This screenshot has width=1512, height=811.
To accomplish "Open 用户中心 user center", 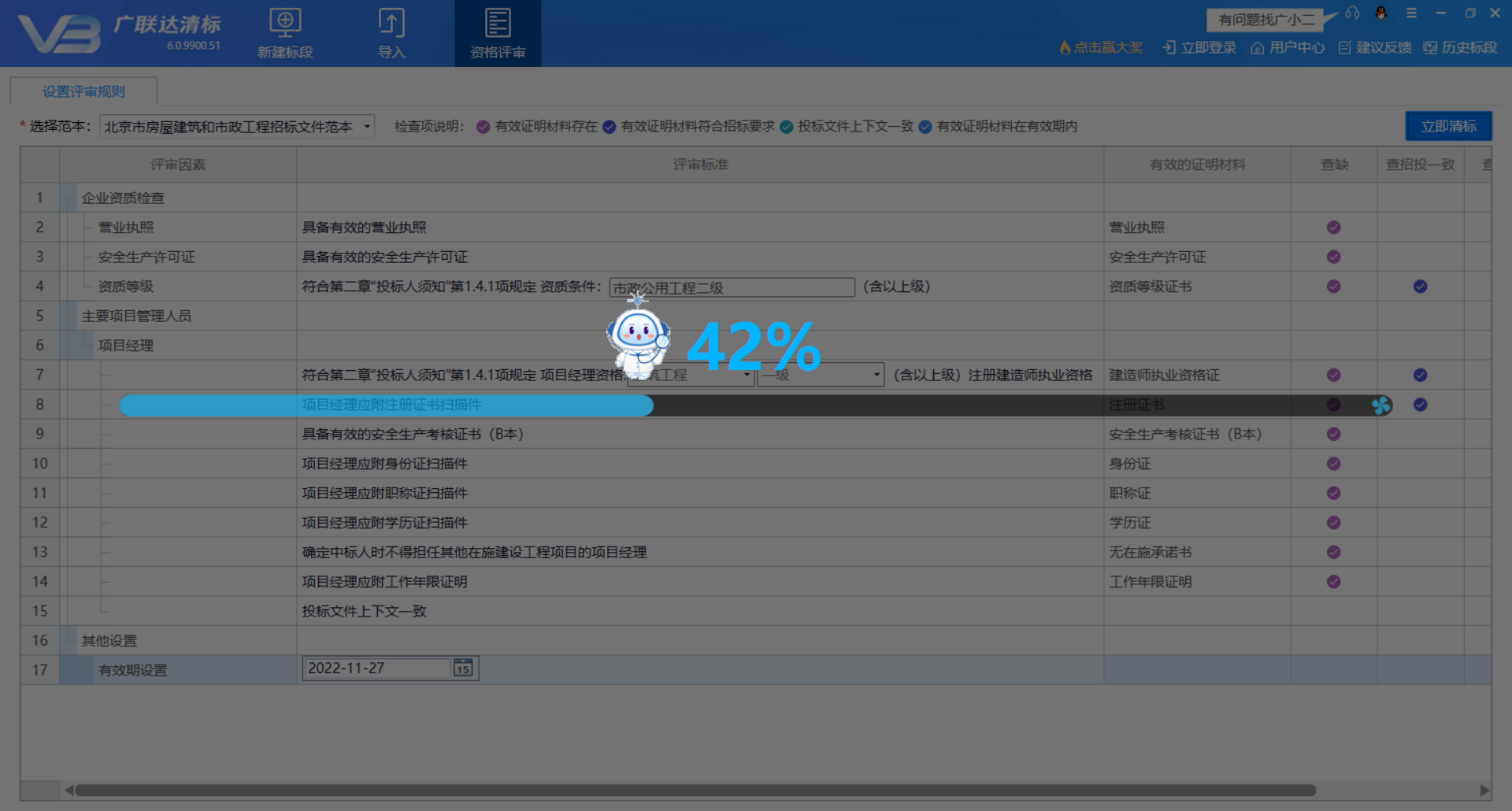I will [x=1288, y=47].
